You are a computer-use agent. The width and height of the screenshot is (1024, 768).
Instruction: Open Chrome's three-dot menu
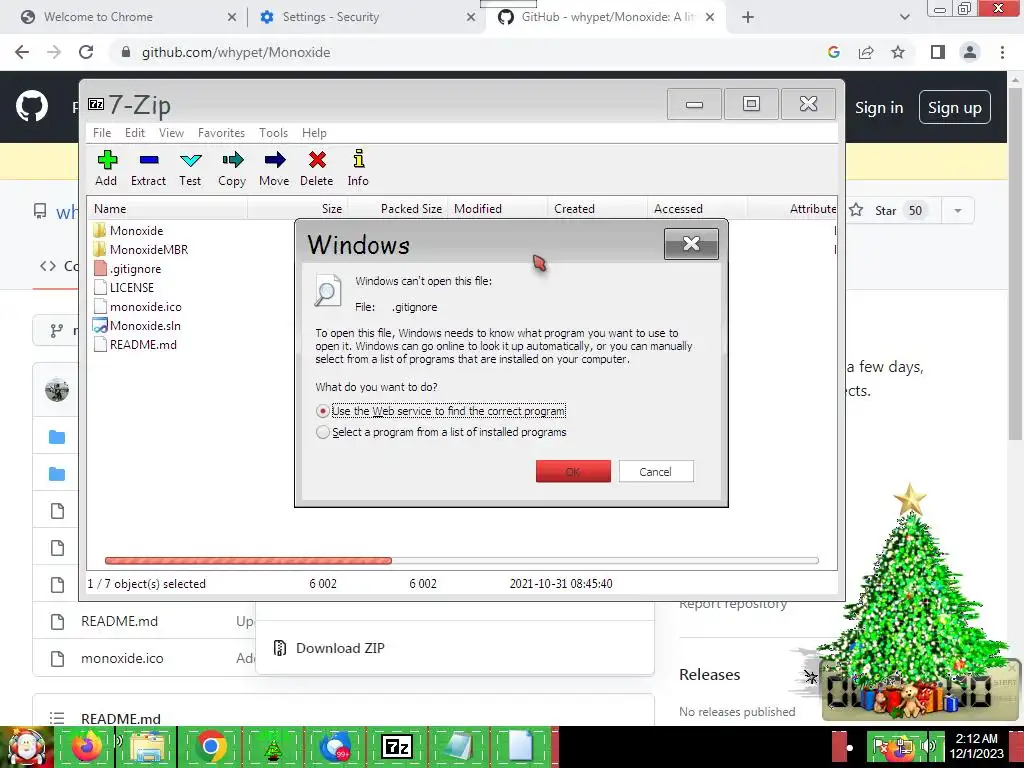[x=1002, y=52]
